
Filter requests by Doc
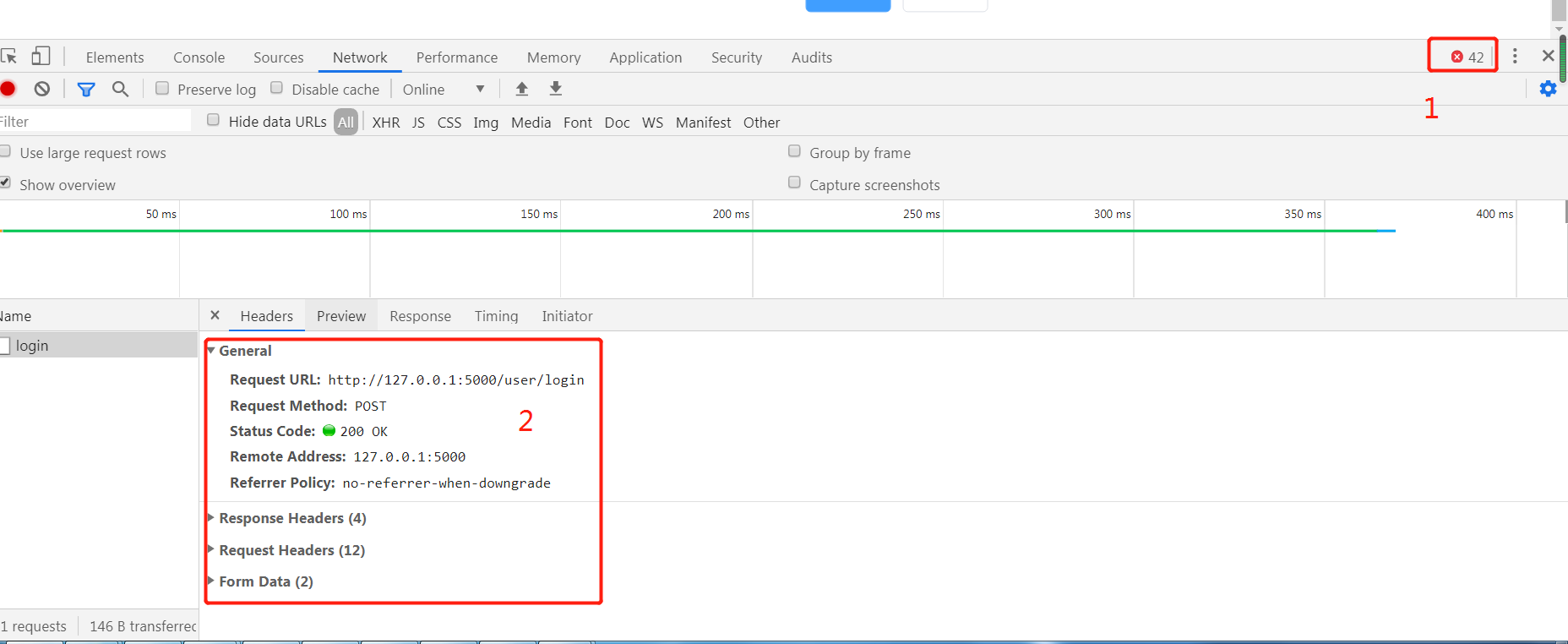618,123
